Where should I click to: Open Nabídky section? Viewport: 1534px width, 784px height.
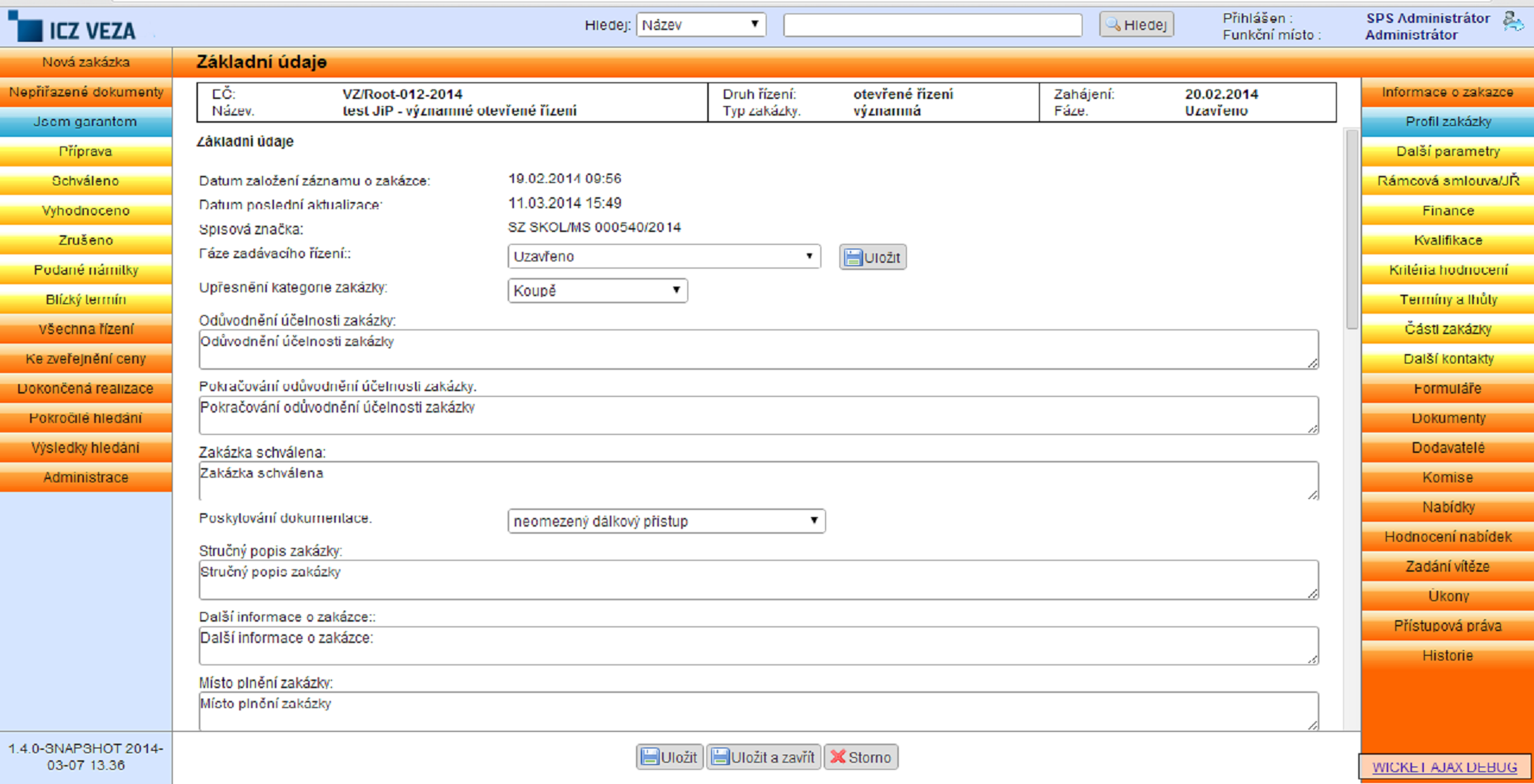click(1448, 507)
